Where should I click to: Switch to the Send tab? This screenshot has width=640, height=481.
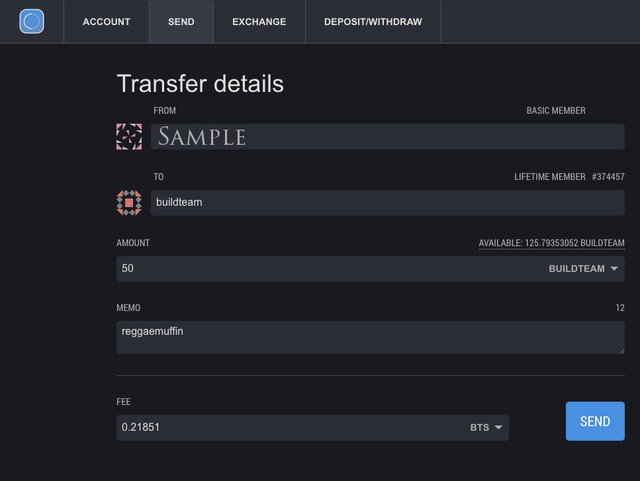point(181,22)
